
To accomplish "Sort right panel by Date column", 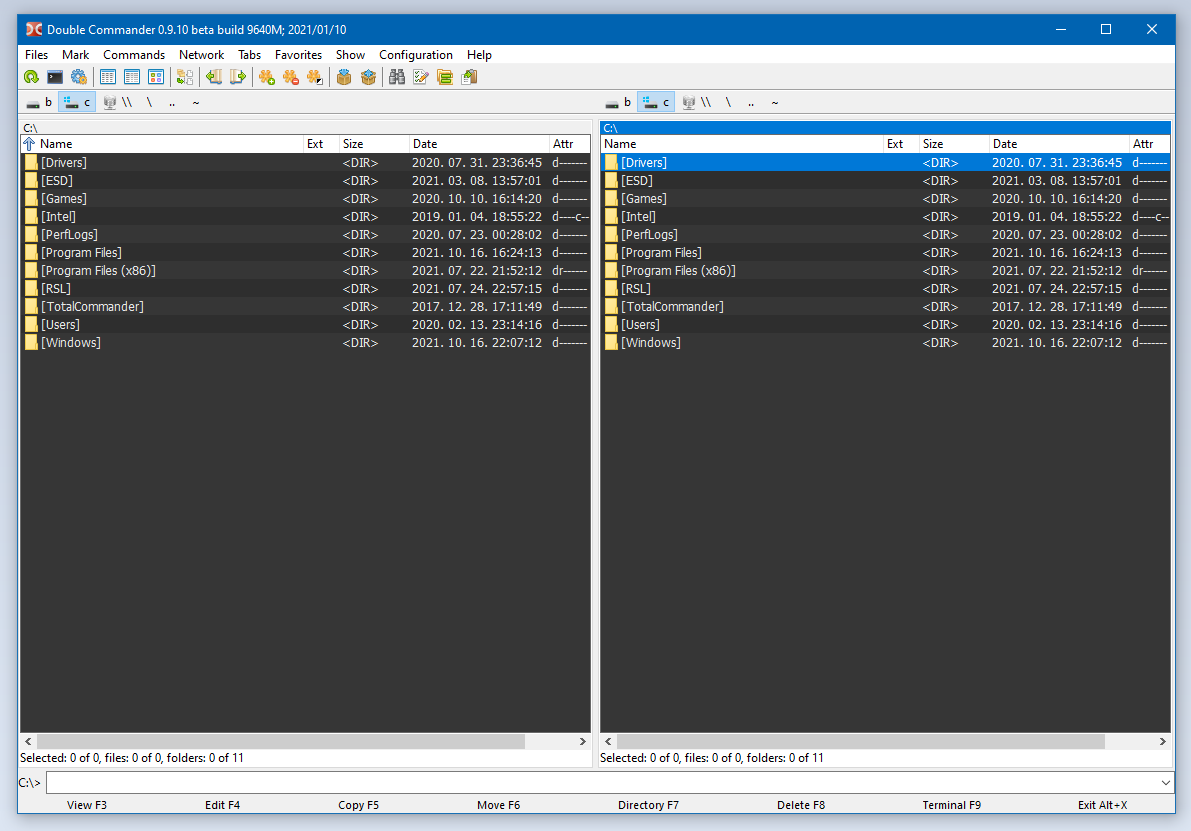I will pyautogui.click(x=1059, y=144).
